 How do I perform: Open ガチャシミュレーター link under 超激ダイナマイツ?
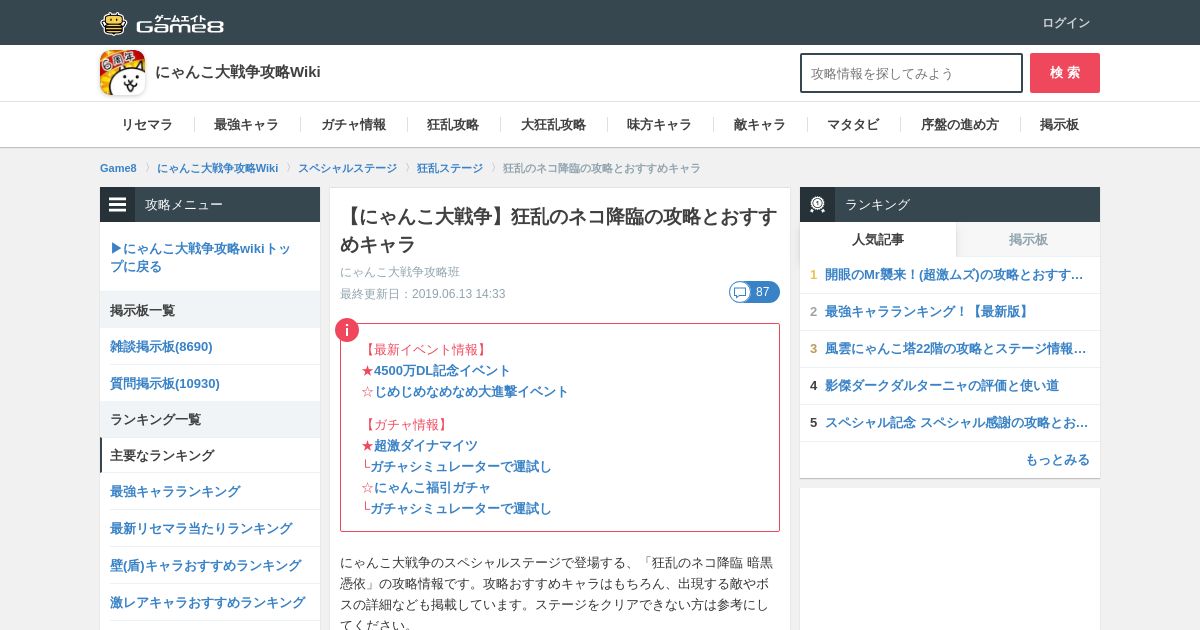pyautogui.click(x=461, y=466)
